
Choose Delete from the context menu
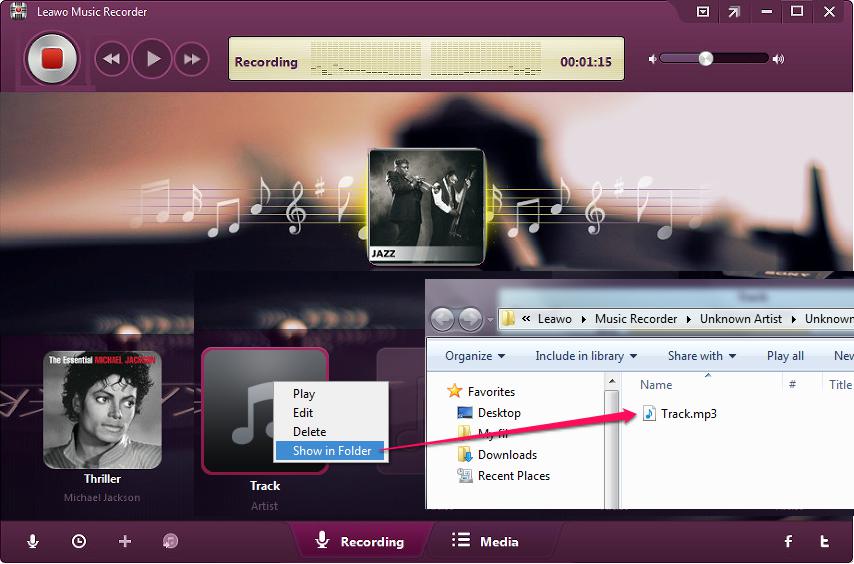click(x=309, y=432)
